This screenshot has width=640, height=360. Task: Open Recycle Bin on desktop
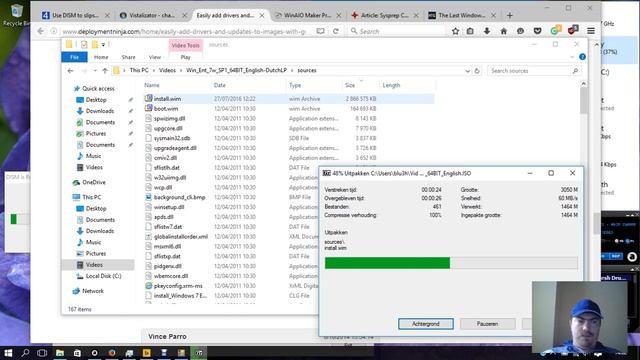coord(16,15)
